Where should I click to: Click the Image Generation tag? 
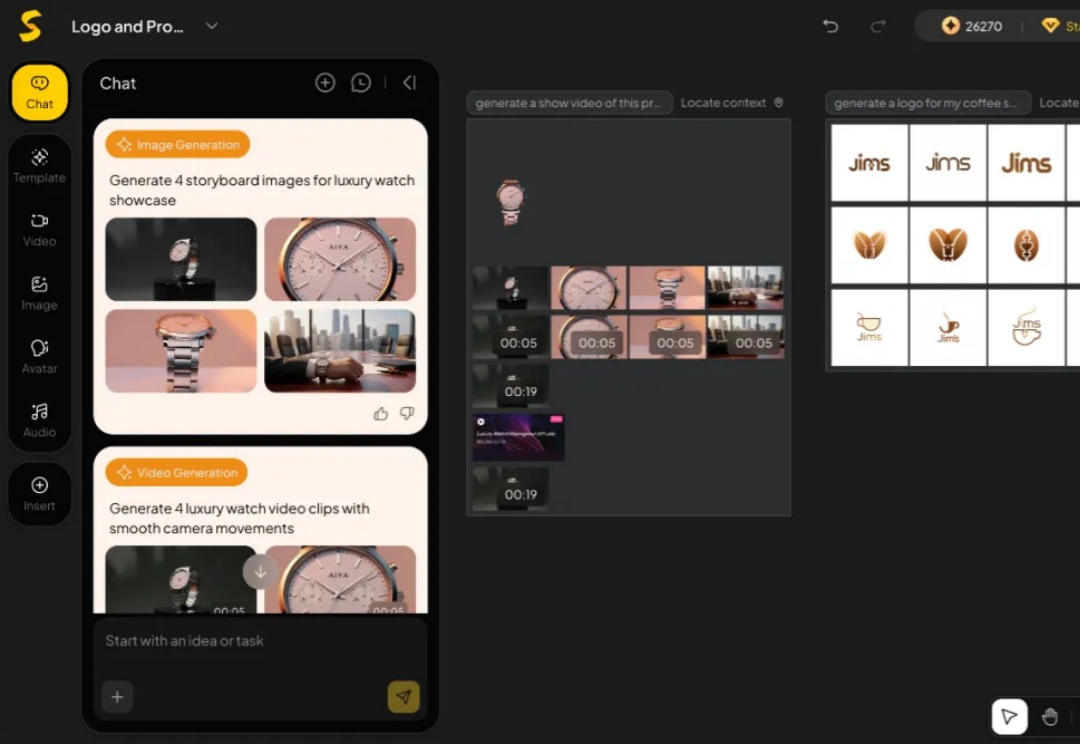(177, 145)
